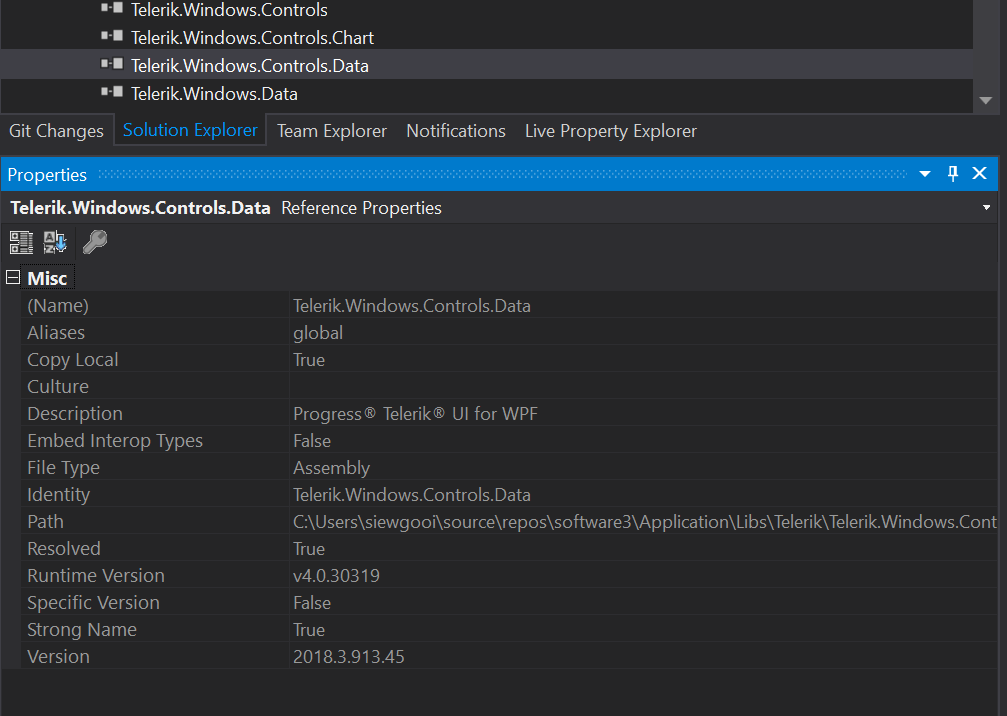Viewport: 1007px width, 716px height.
Task: Click the Telerik.Windows.Data reference icon
Action: coord(111,93)
